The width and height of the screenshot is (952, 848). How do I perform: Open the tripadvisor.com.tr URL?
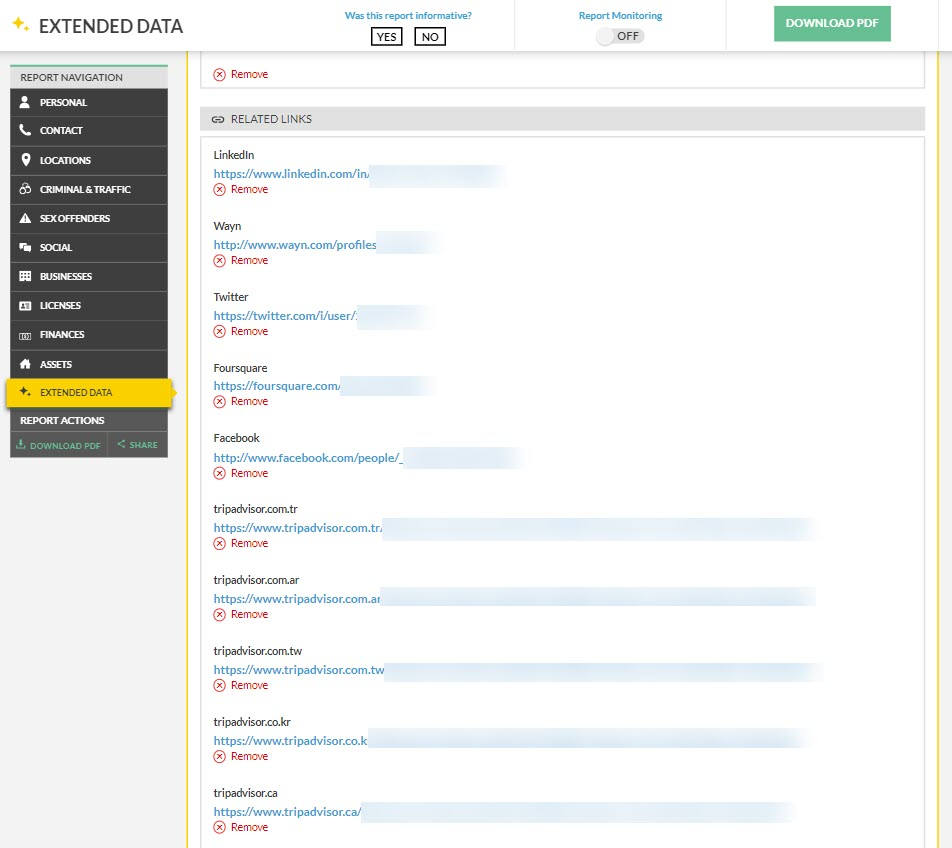(298, 528)
